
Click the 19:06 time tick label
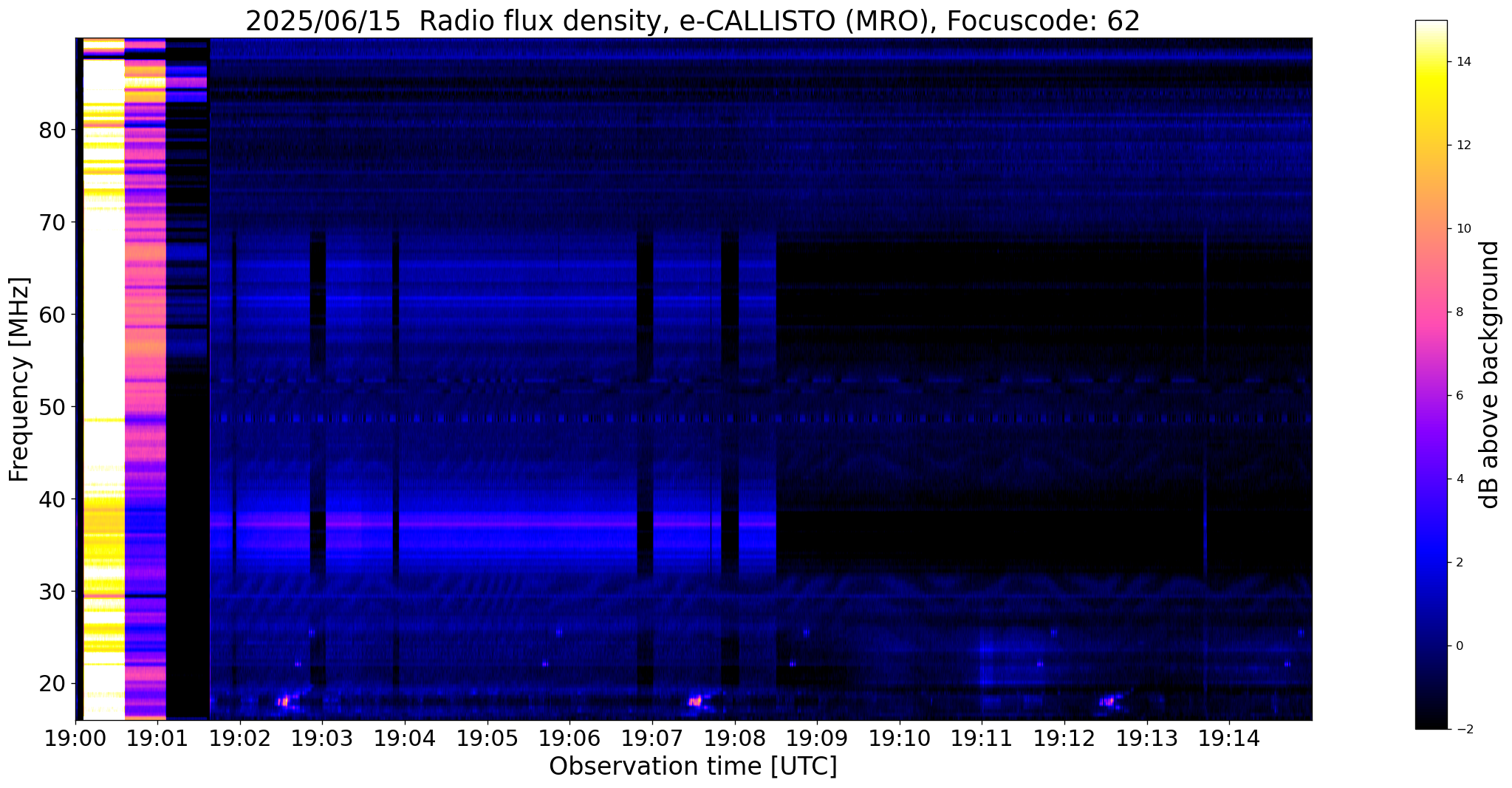pyautogui.click(x=569, y=738)
